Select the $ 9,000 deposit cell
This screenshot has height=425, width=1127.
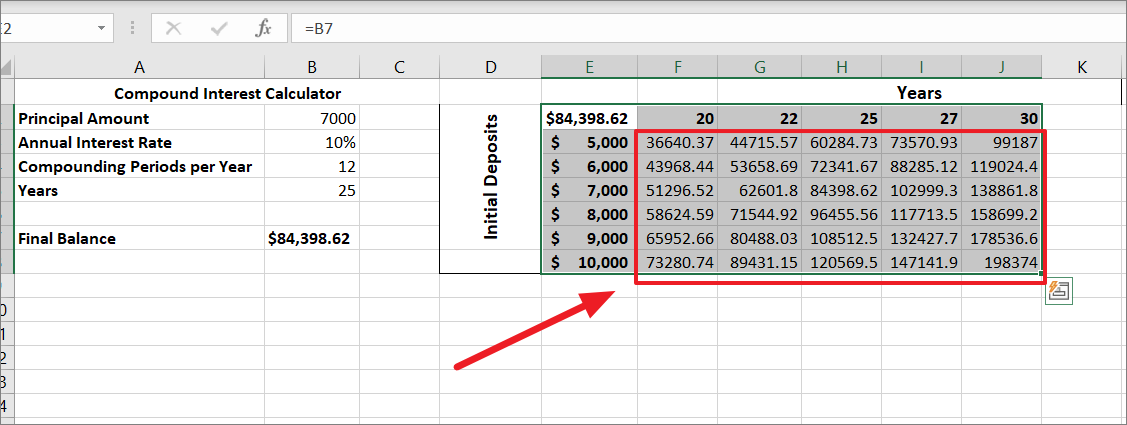(589, 238)
